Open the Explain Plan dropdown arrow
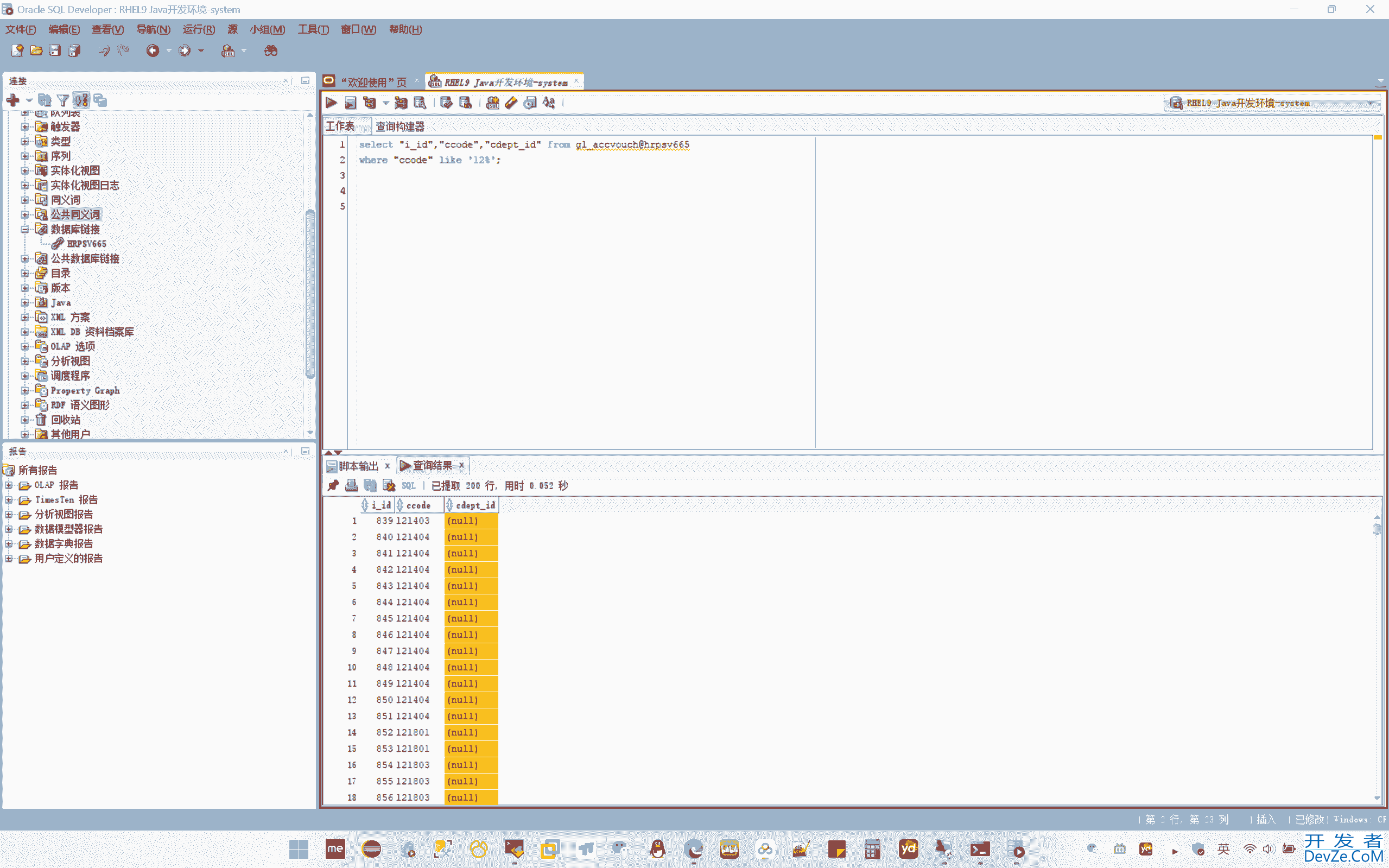The image size is (1389, 868). coord(386,103)
